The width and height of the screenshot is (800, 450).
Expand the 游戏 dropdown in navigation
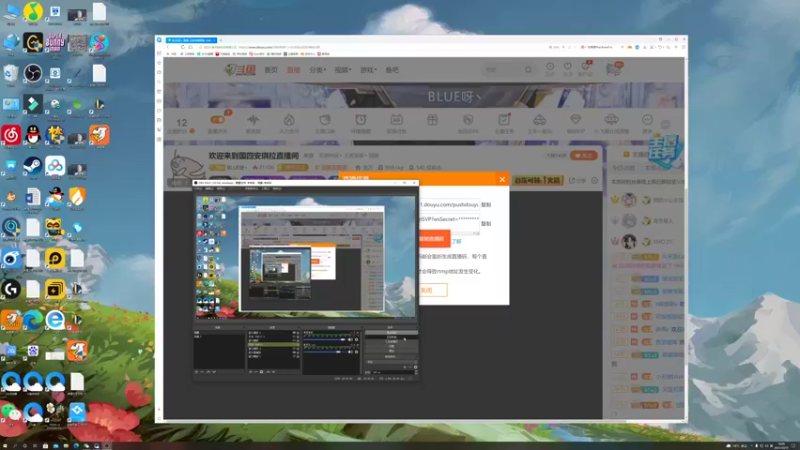point(368,70)
